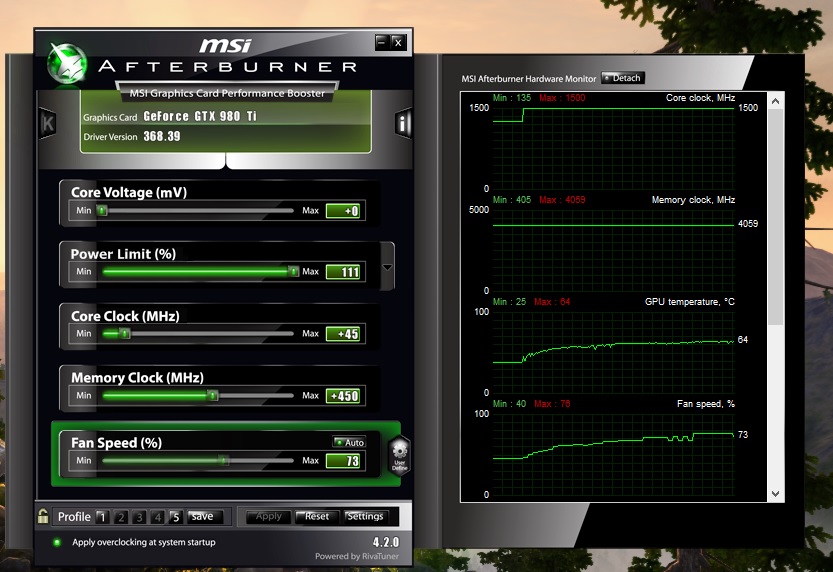
Task: Click the Power Limit 111 value field
Action: click(343, 272)
